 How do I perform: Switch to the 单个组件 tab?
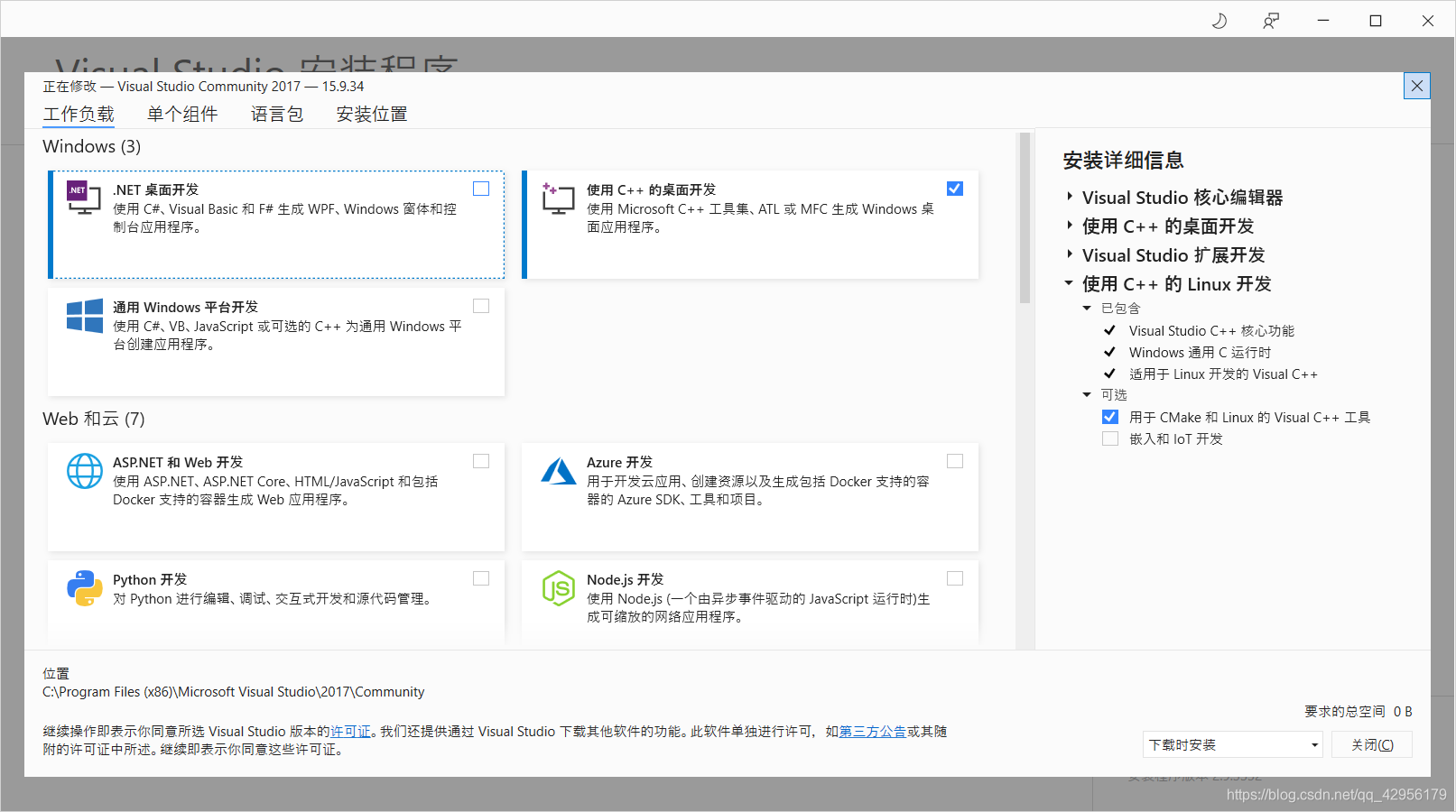(x=182, y=115)
